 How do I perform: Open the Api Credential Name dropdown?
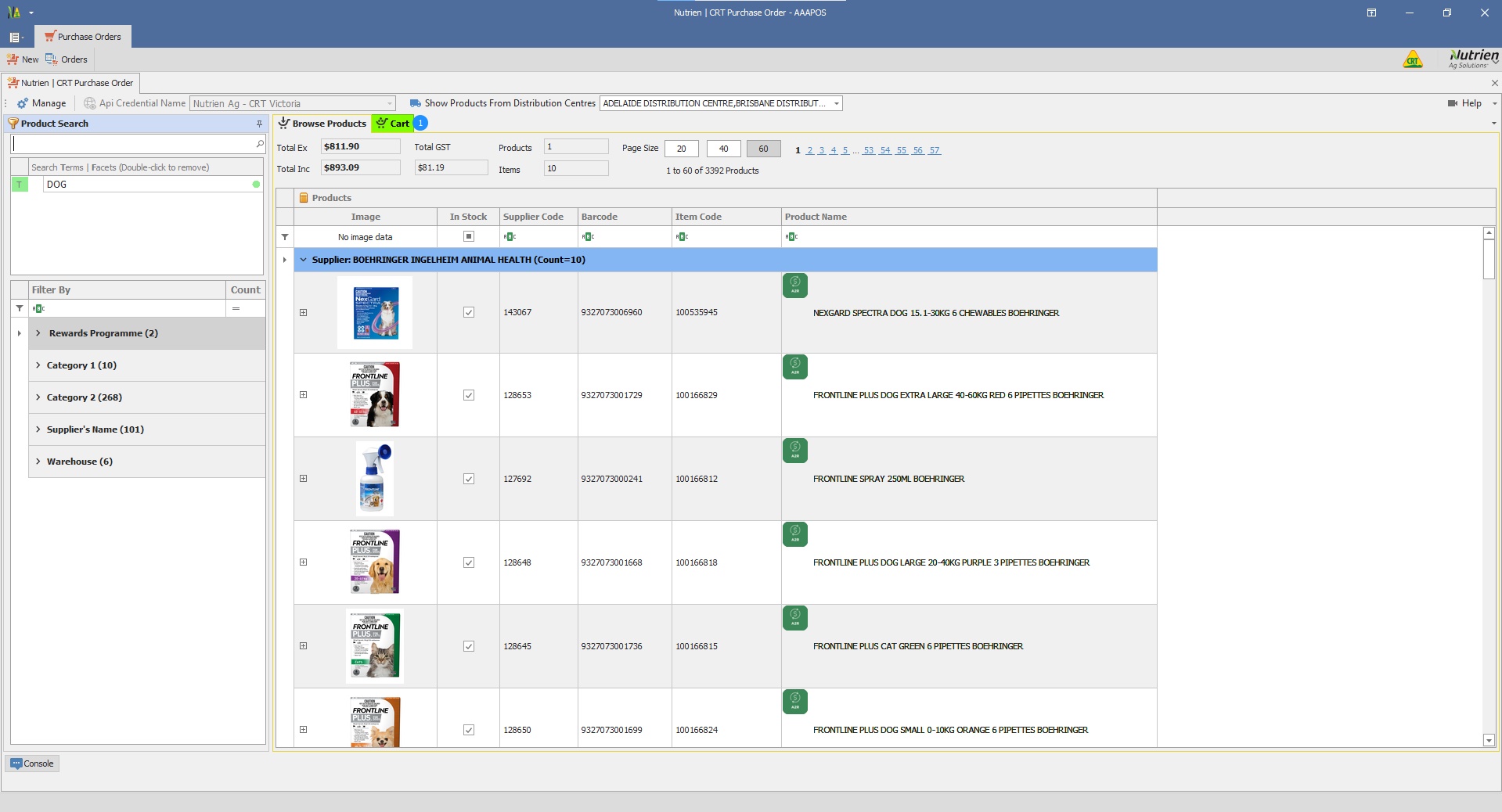389,103
